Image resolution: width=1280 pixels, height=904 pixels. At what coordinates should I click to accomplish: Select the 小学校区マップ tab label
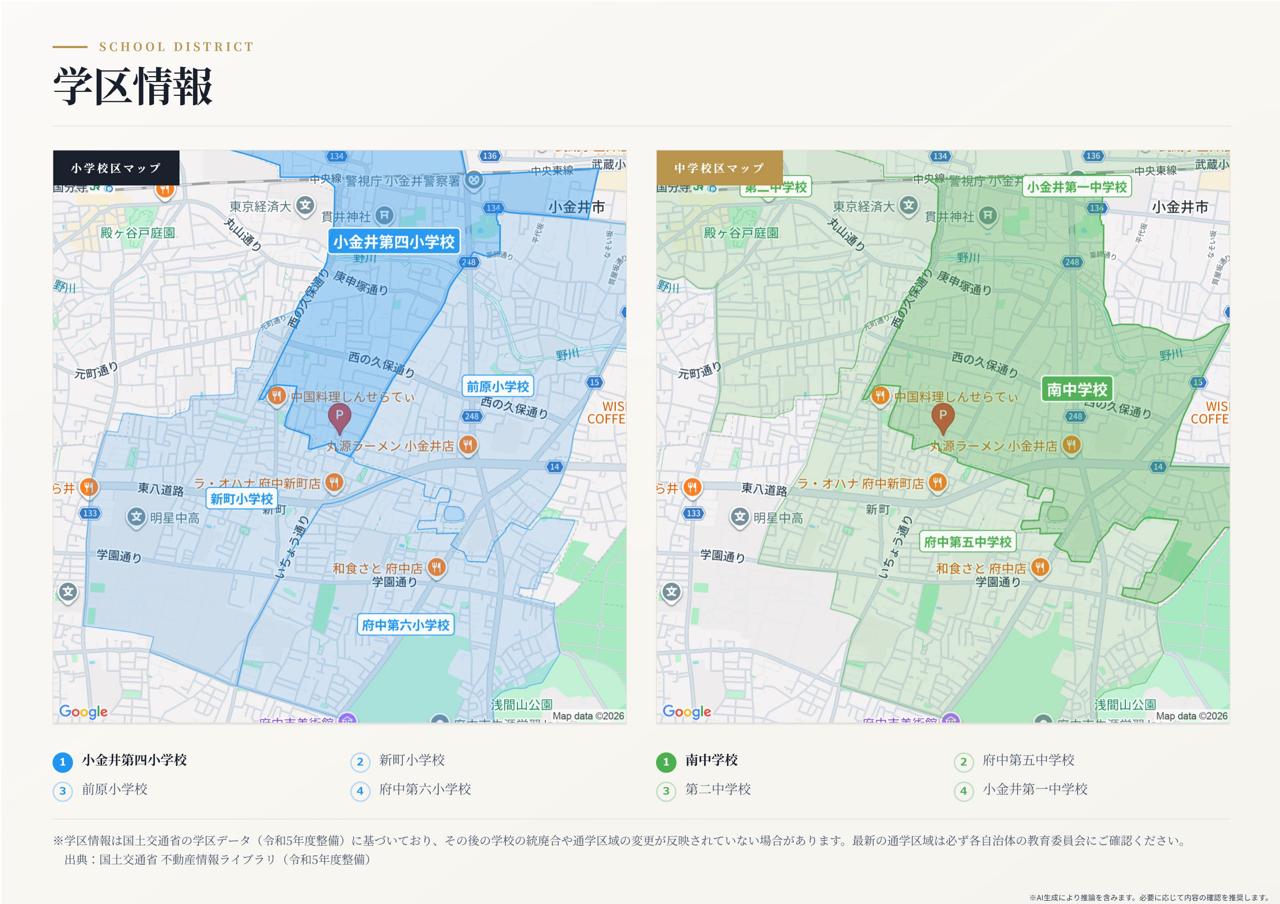[x=116, y=168]
